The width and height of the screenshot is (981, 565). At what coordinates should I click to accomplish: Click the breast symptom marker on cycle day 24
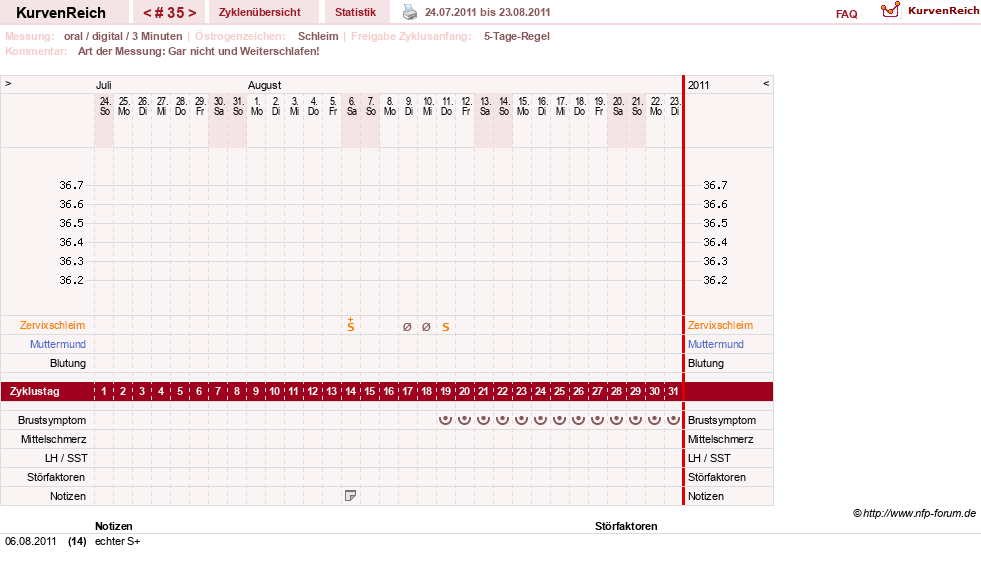point(541,419)
